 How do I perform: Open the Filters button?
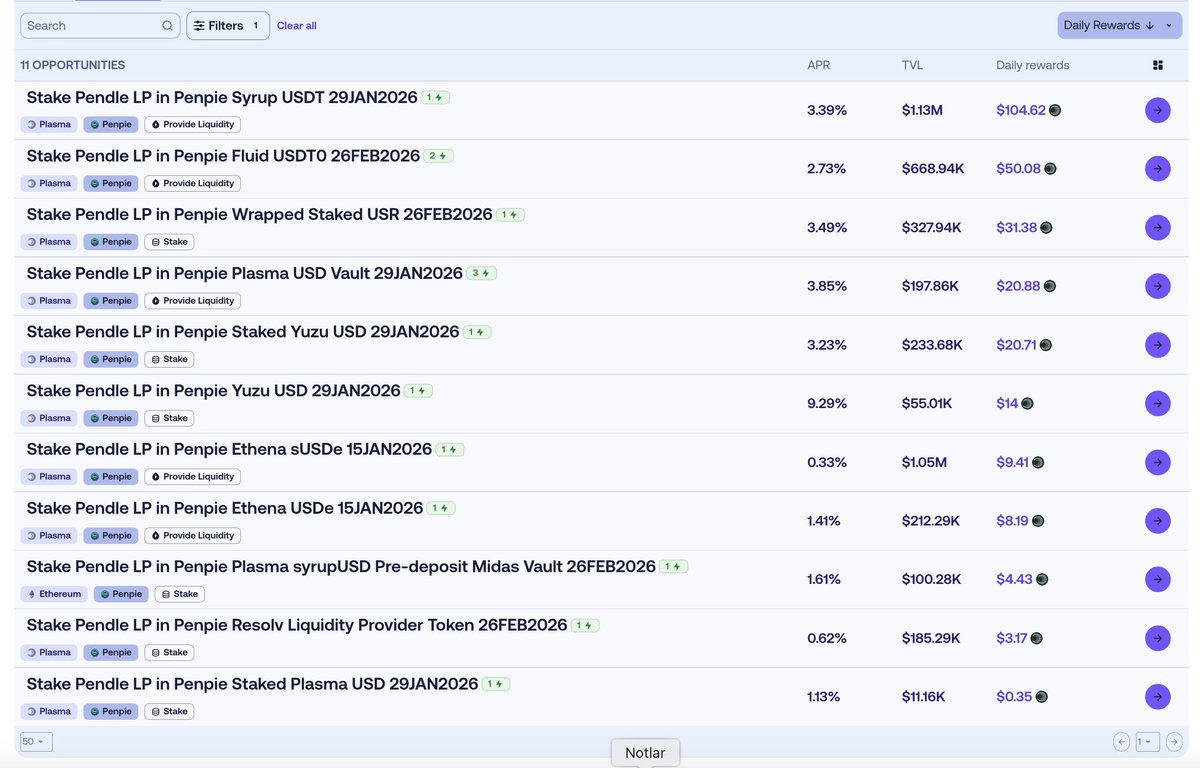click(228, 26)
